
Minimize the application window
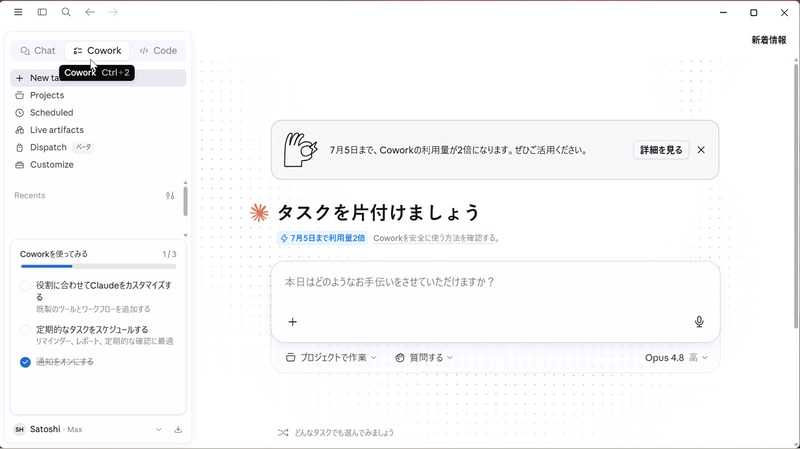tap(723, 12)
